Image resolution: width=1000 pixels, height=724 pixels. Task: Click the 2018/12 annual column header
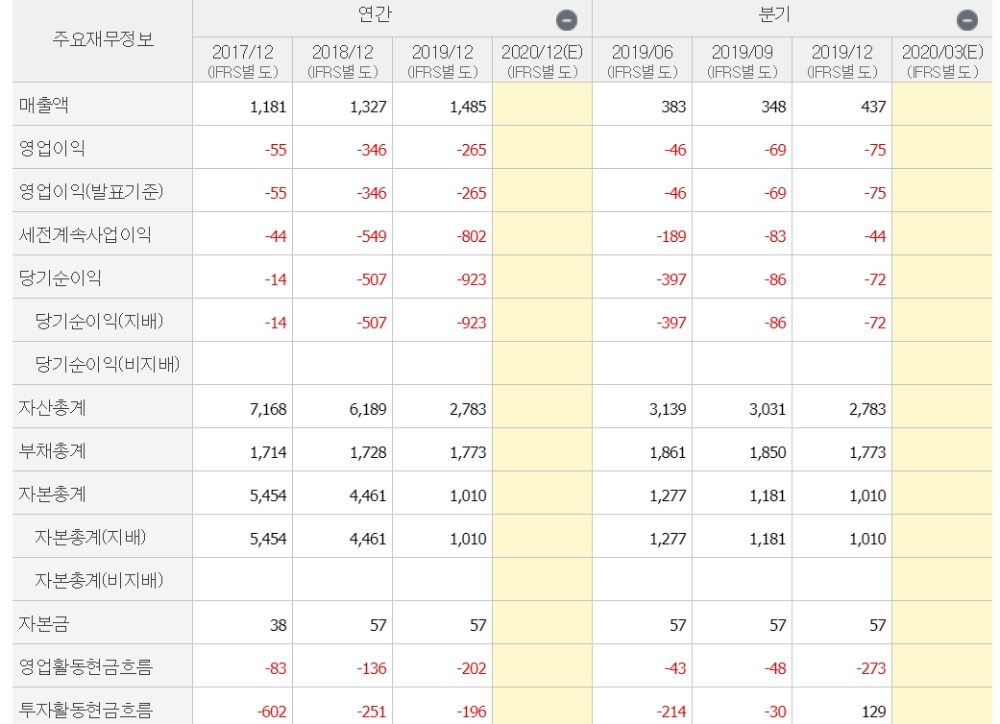click(342, 60)
